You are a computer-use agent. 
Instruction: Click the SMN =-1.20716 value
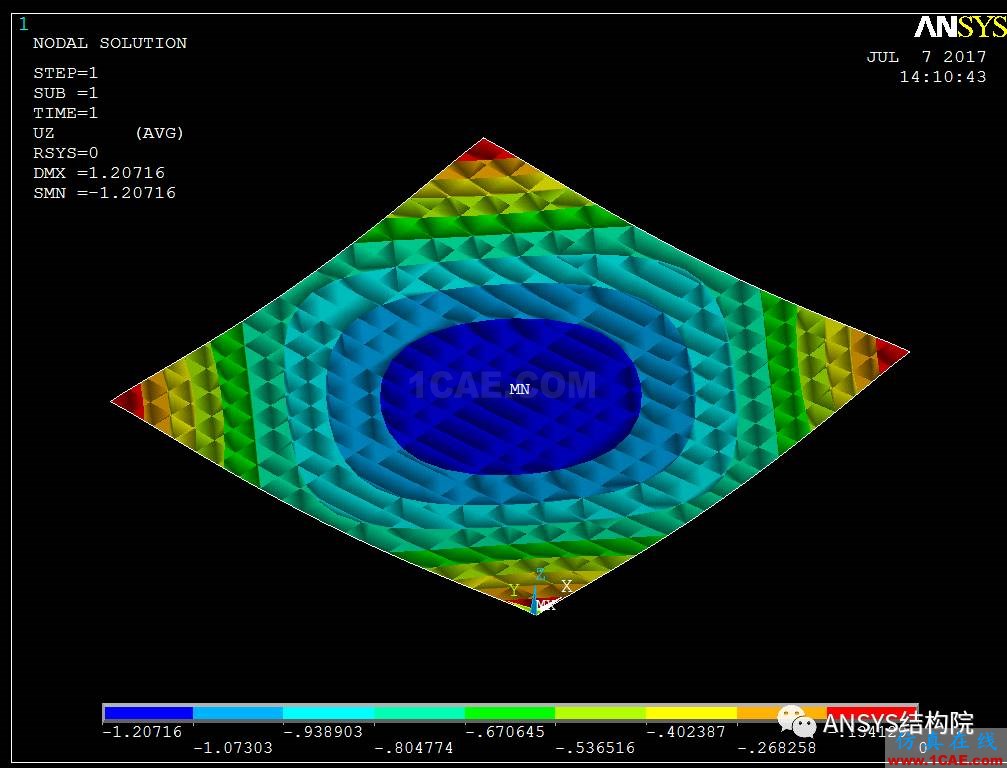point(105,193)
